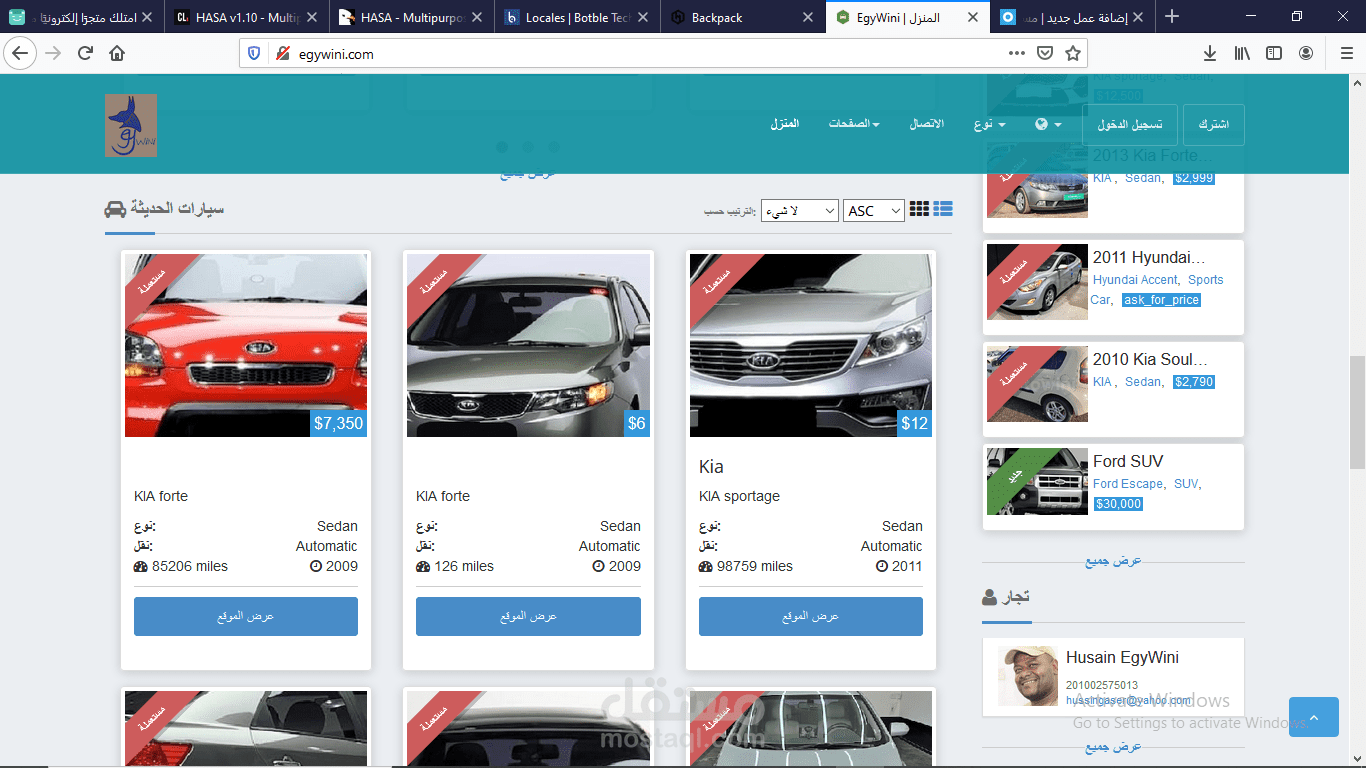This screenshot has width=1366, height=768.
Task: Open the red KIA forte car photo
Action: point(246,345)
